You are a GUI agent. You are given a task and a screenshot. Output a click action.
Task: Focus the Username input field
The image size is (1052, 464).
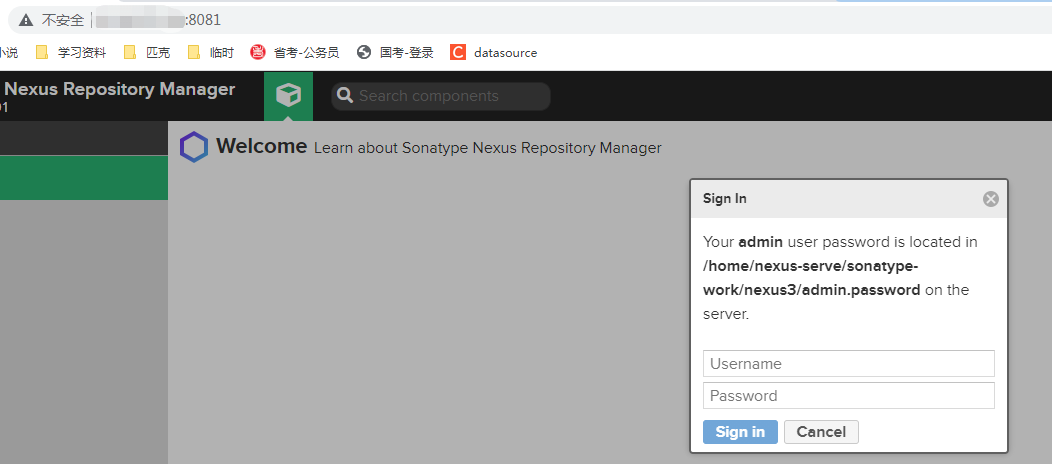(849, 364)
